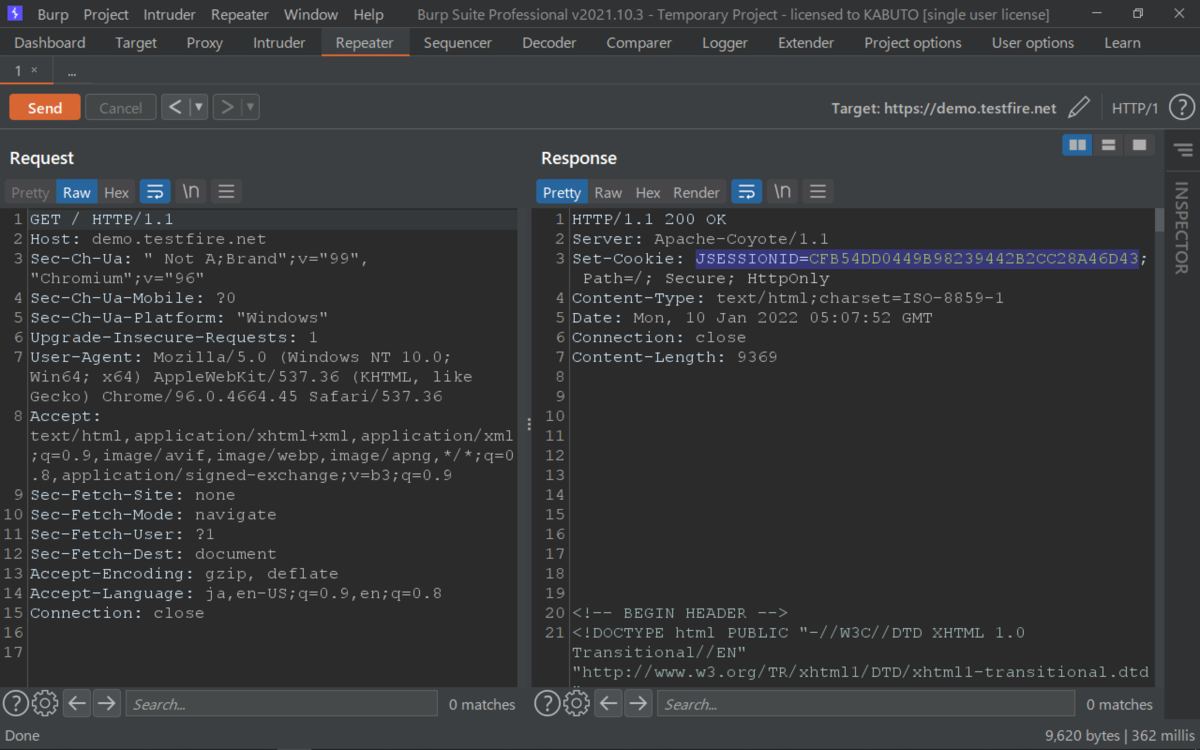The height and width of the screenshot is (750, 1200).
Task: Click HTTP/1 protocol selector
Action: point(1135,108)
